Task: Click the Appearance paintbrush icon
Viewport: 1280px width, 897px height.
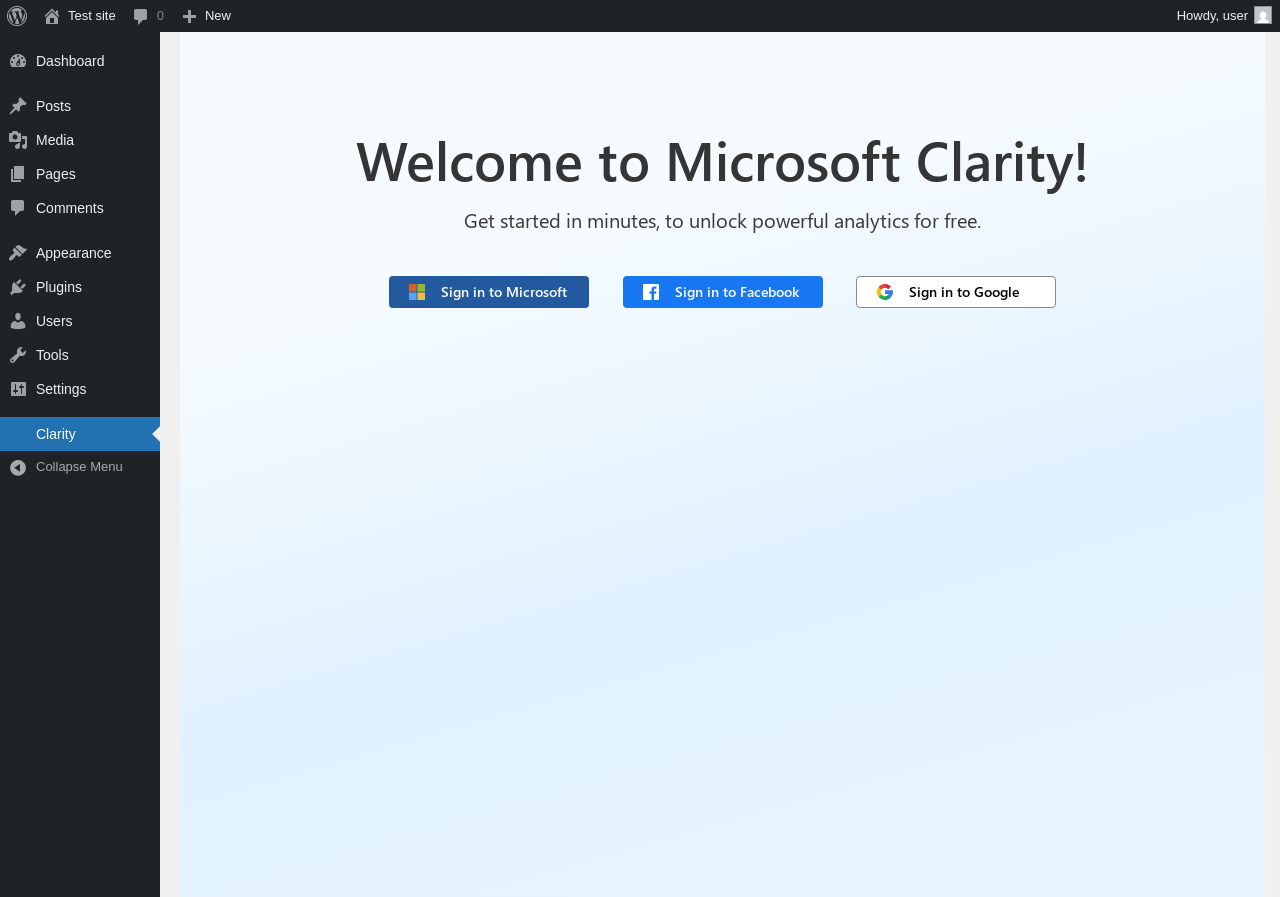Action: [x=18, y=253]
